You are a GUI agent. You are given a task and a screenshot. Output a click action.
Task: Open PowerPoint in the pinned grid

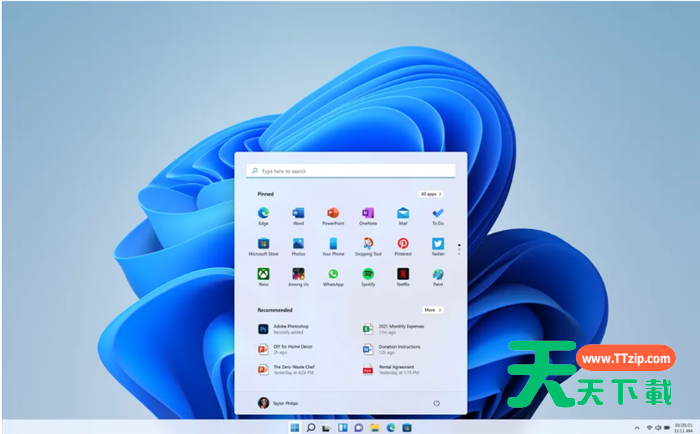333,216
